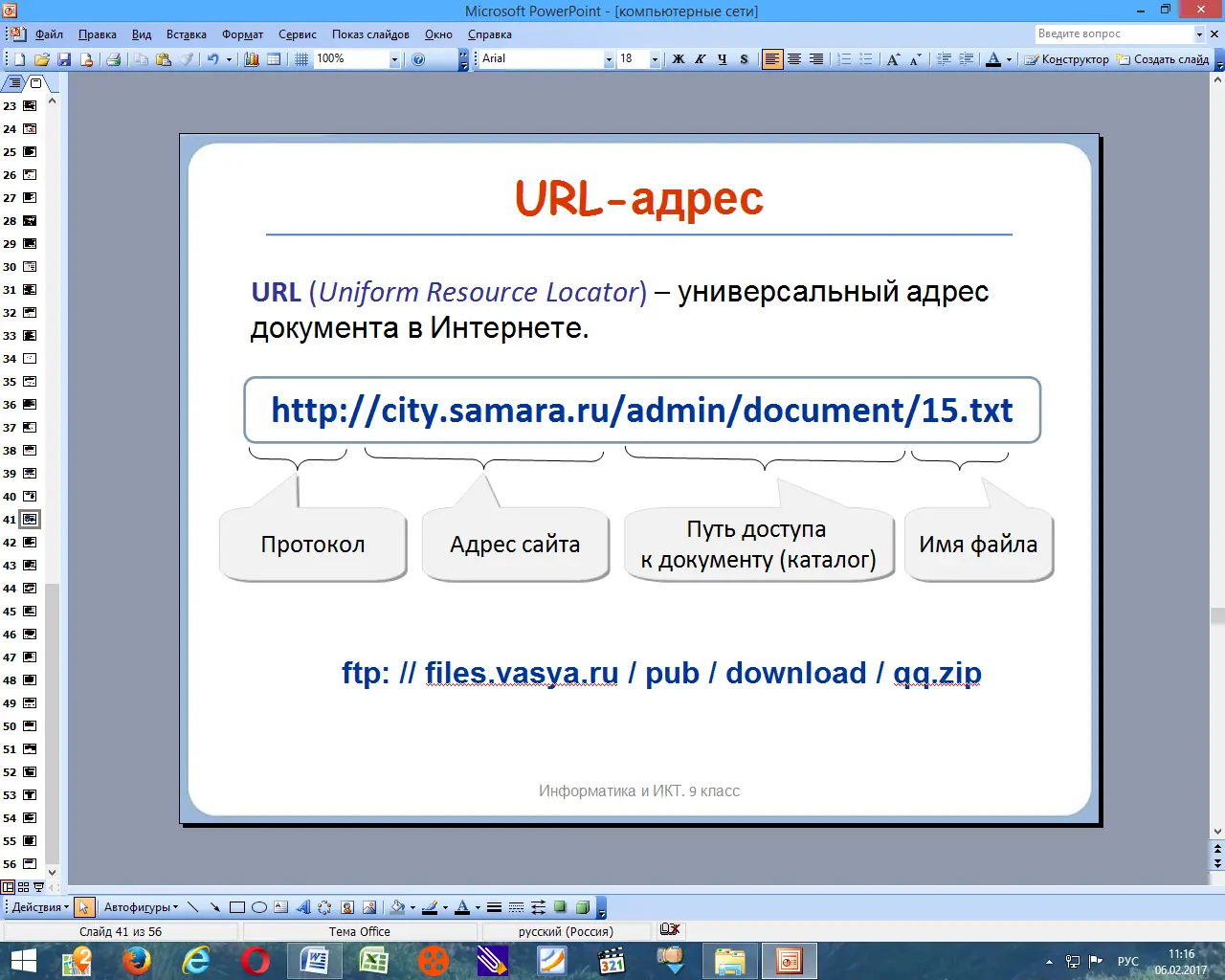Image resolution: width=1225 pixels, height=980 pixels.
Task: Expand the zoom 100% dropdown
Action: click(394, 59)
